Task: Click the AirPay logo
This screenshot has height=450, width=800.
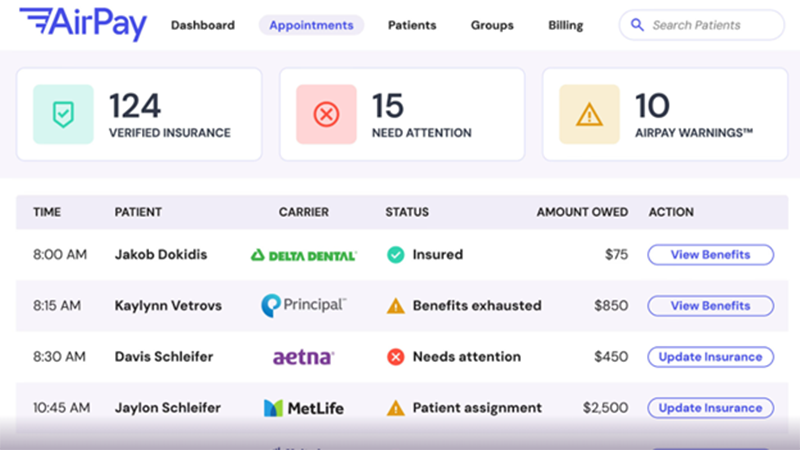Action: click(x=83, y=23)
